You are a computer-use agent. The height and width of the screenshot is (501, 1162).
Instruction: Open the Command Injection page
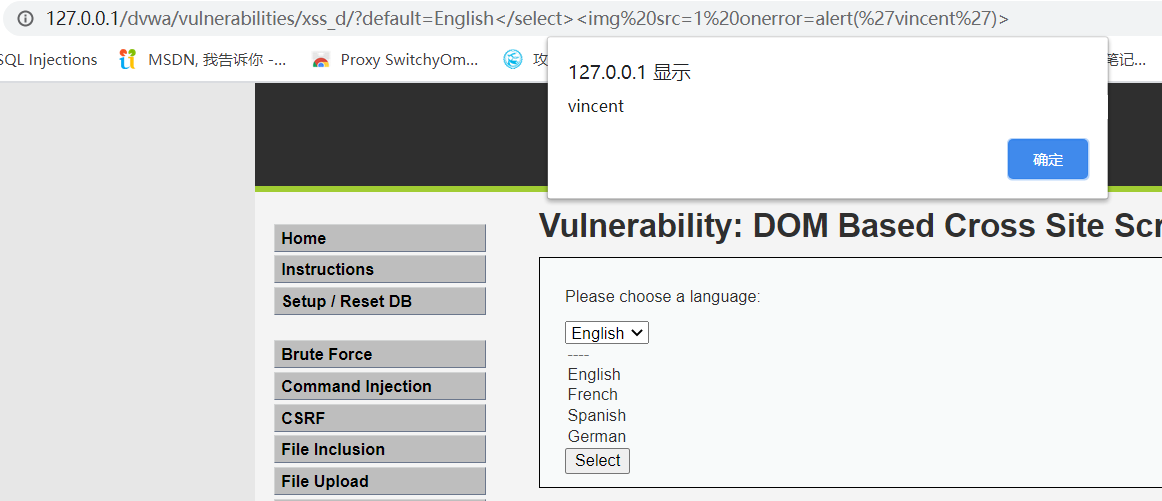point(379,386)
